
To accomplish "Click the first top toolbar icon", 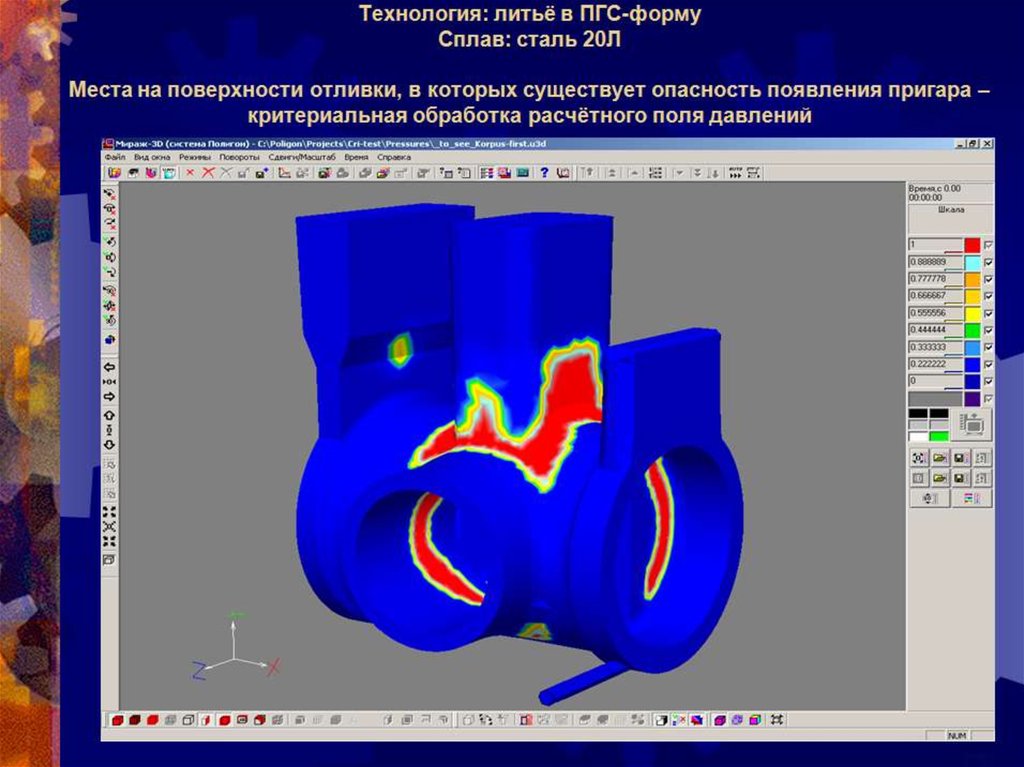I will (x=114, y=173).
